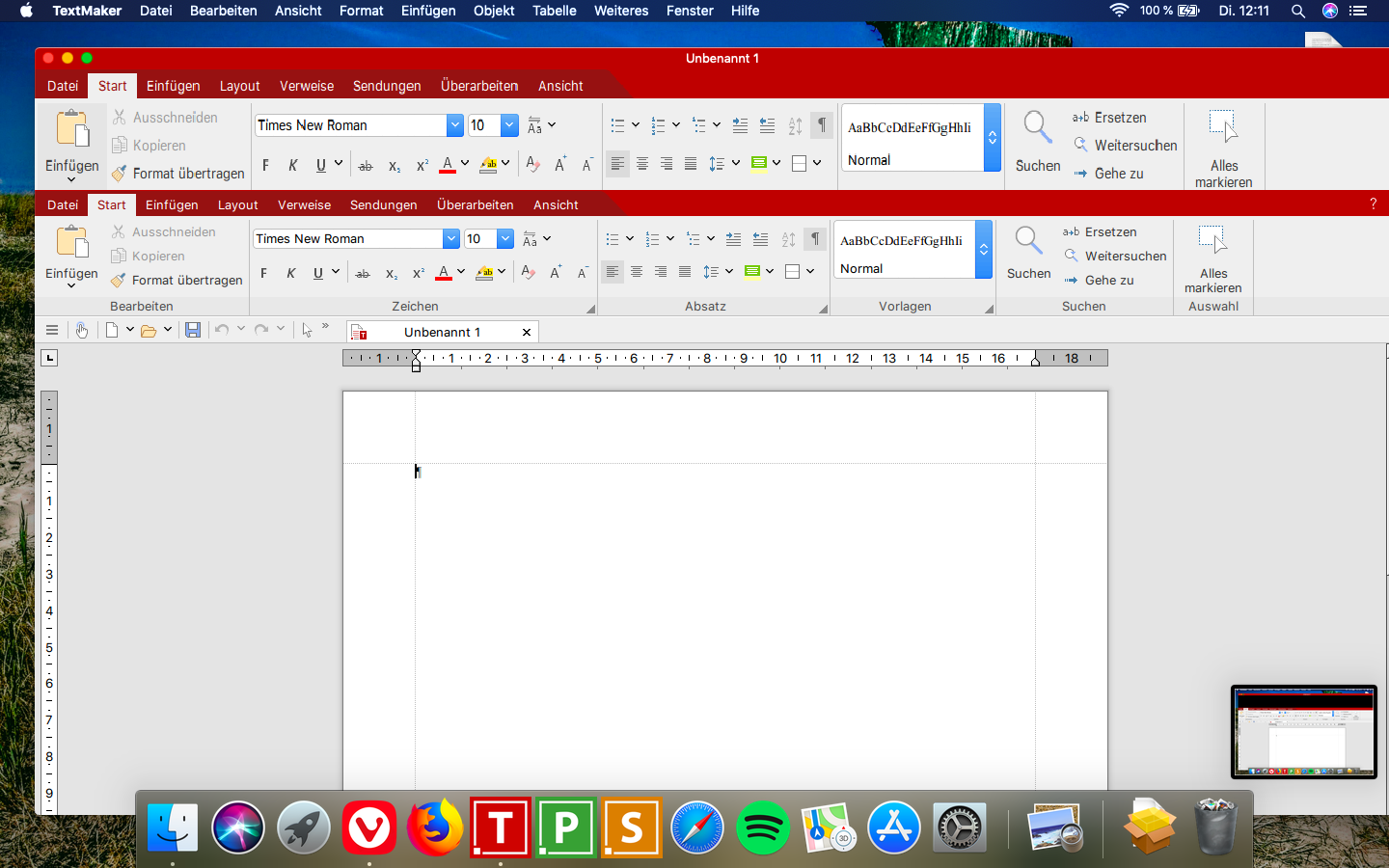The height and width of the screenshot is (868, 1389).
Task: Click red font color A in lower ribbon
Action: (444, 273)
